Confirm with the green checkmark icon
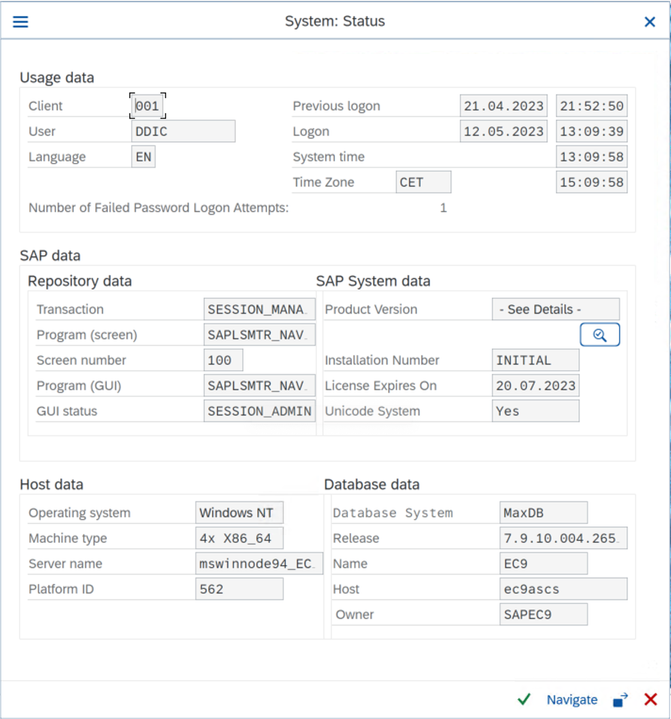 click(x=524, y=699)
